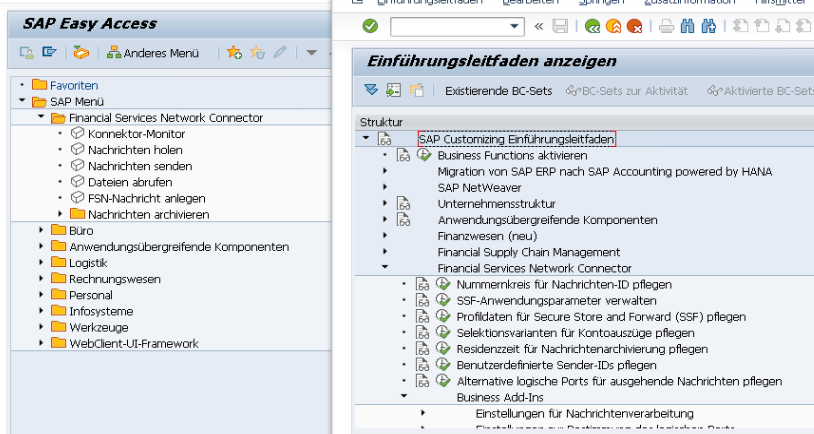
Task: Run the Nummernkreis für Nachrichten-ID activity icon
Action: 443,284
